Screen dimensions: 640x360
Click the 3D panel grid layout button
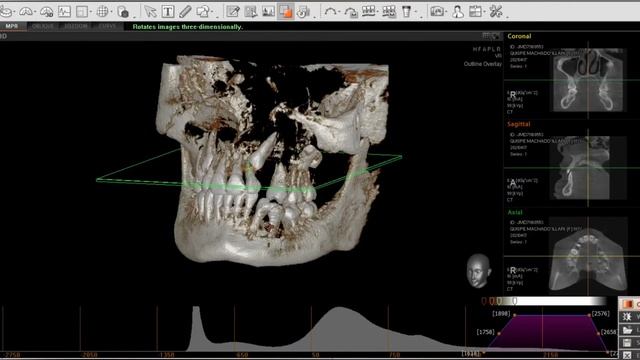(486, 36)
